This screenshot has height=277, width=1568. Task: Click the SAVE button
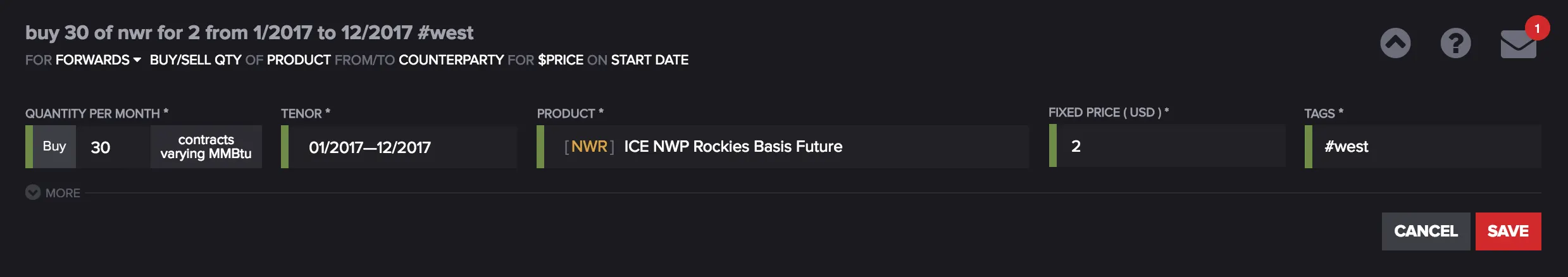pyautogui.click(x=1508, y=231)
